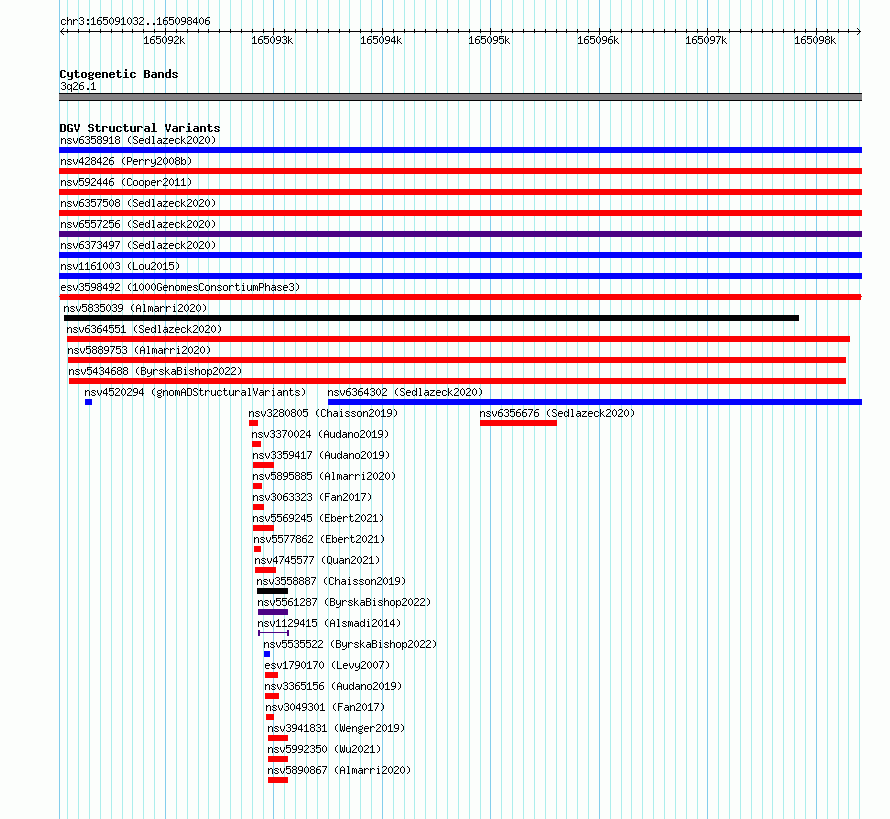The height and width of the screenshot is (819, 890).
Task: Open nsv5561287 (ByrskaBishop2022) label
Action: pyautogui.click(x=344, y=602)
